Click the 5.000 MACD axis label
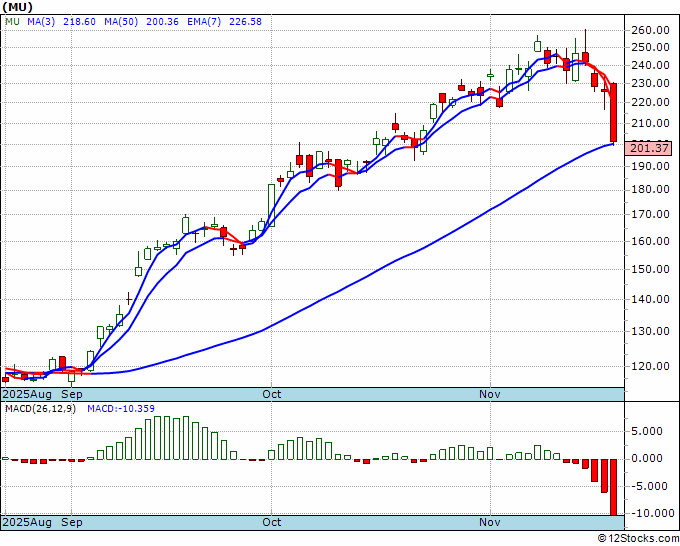 [647, 432]
